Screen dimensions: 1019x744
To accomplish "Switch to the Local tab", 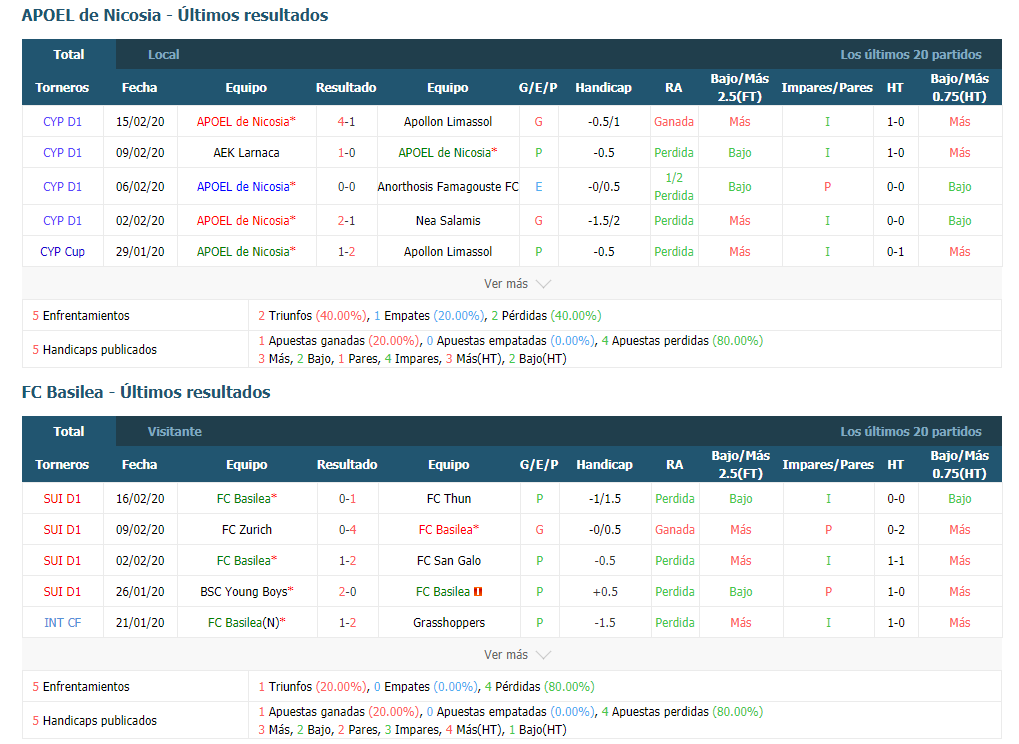I will (163, 55).
